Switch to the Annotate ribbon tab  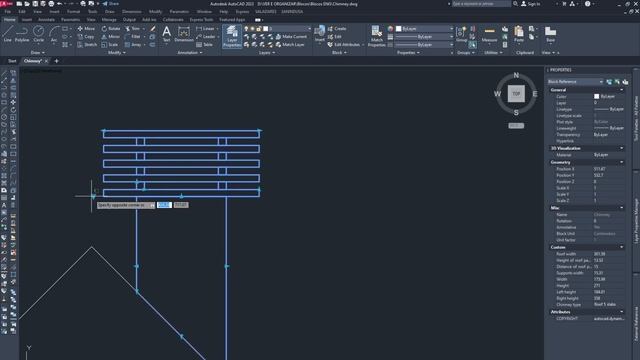[x=46, y=20]
